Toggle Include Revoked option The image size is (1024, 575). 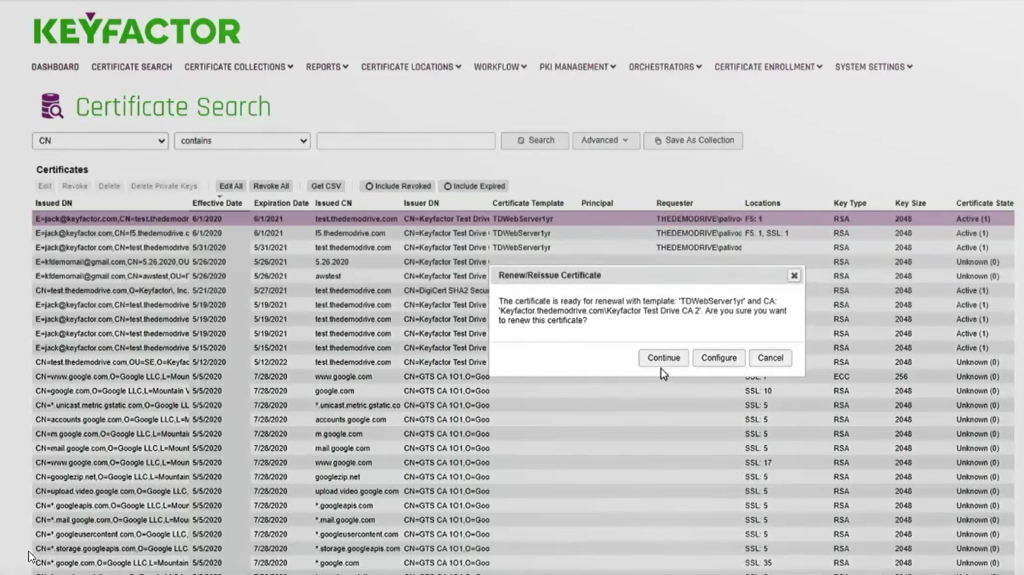click(x=398, y=186)
